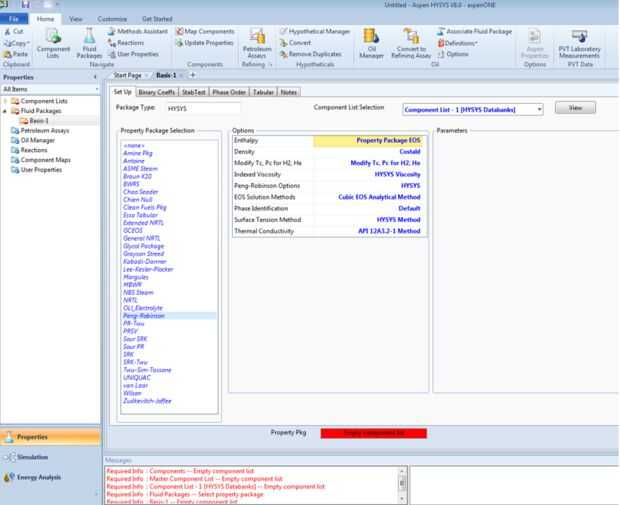620x505 pixels.
Task: Switch to the View ribbon tab
Action: pyautogui.click(x=76, y=19)
